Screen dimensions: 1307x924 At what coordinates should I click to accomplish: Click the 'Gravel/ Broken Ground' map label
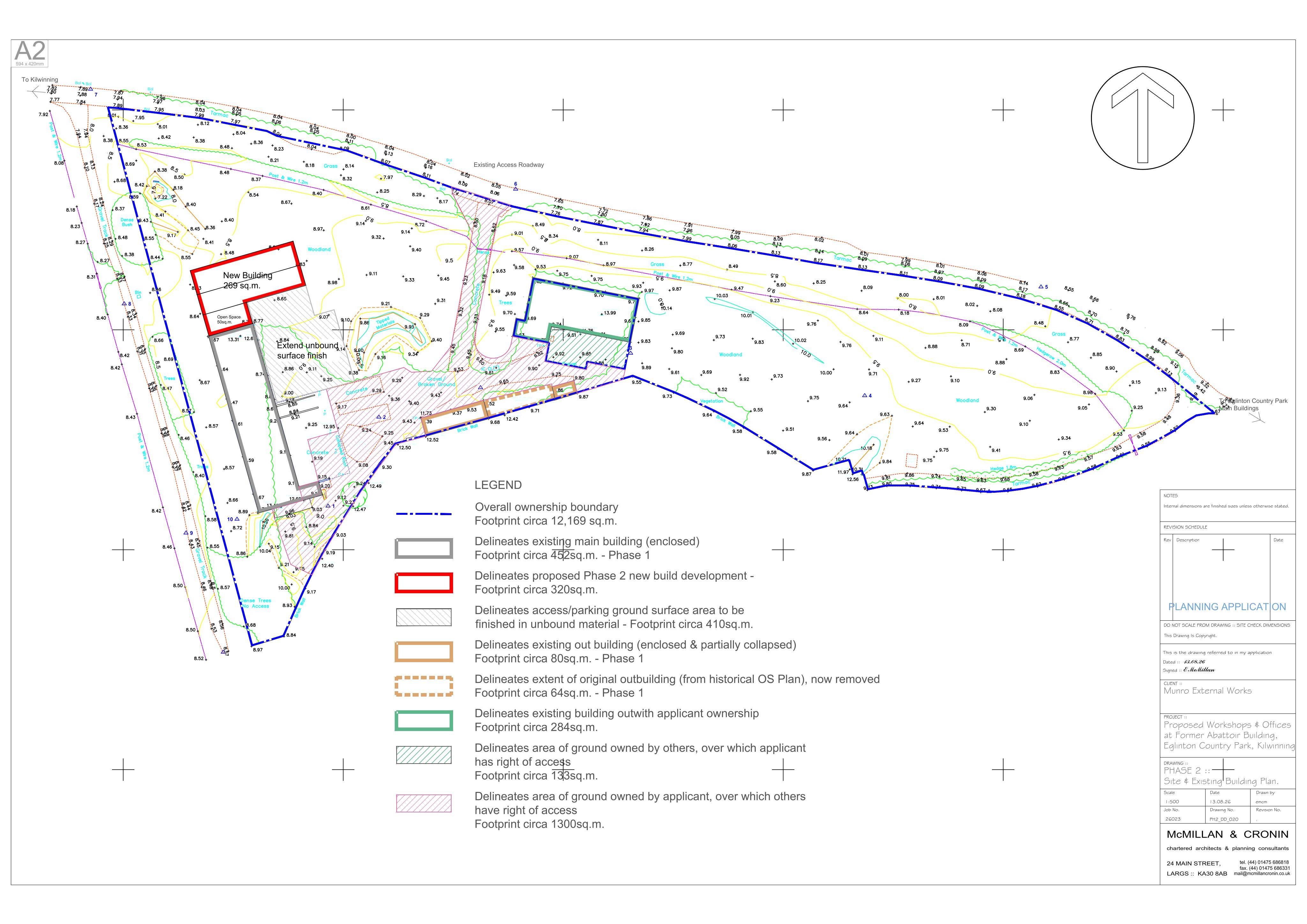(437, 382)
